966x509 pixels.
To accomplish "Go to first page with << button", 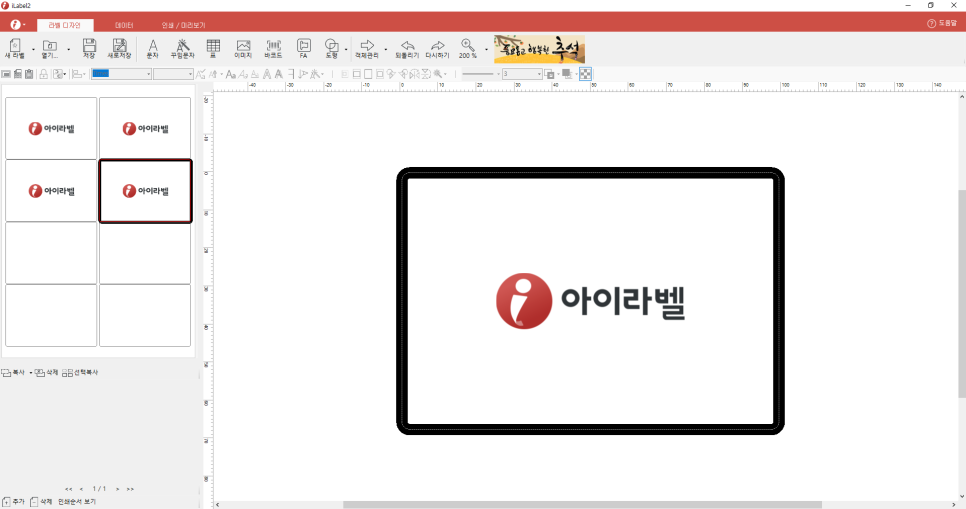I will tap(68, 489).
